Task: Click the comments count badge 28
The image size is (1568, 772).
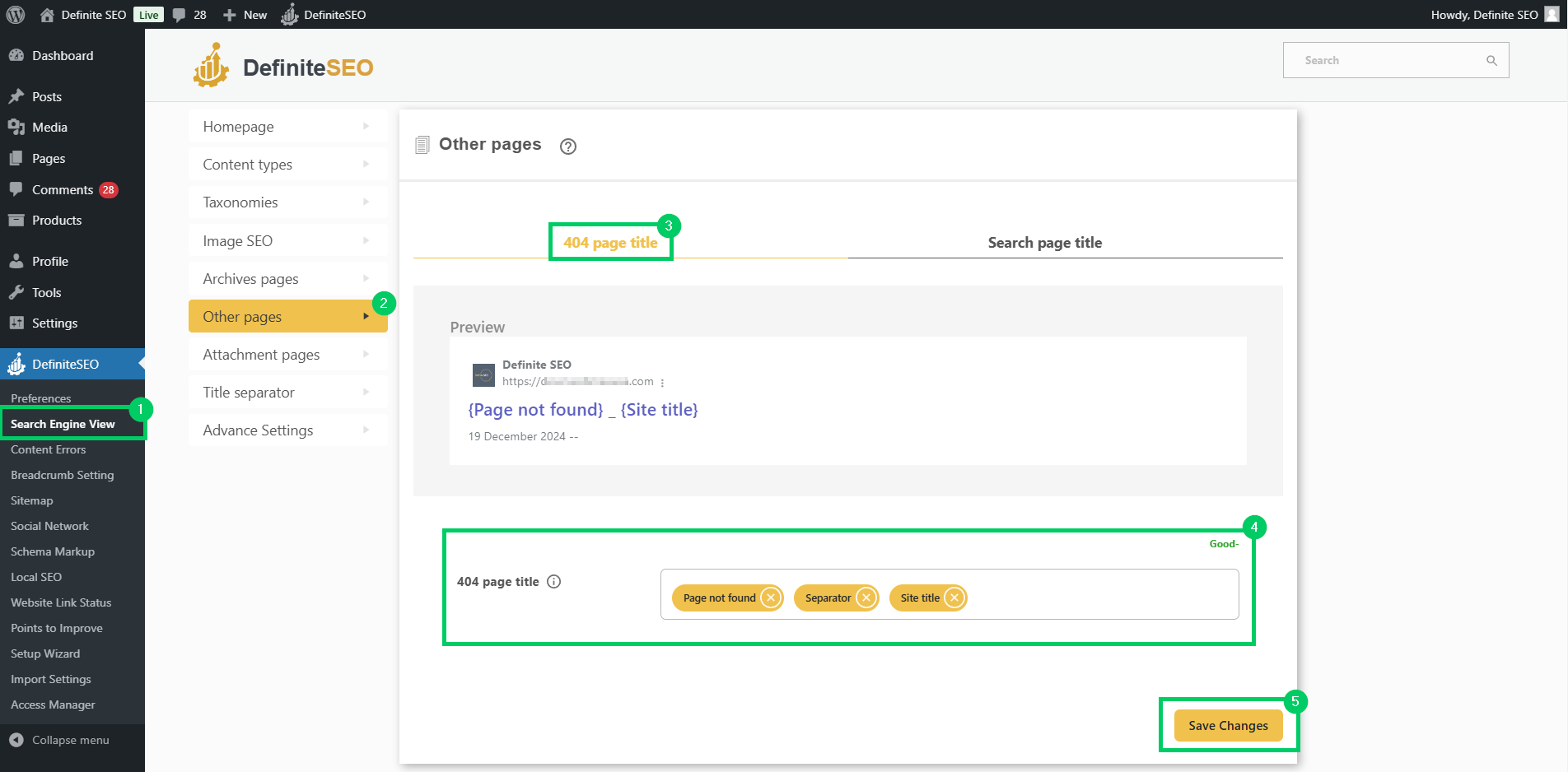Action: pyautogui.click(x=109, y=190)
